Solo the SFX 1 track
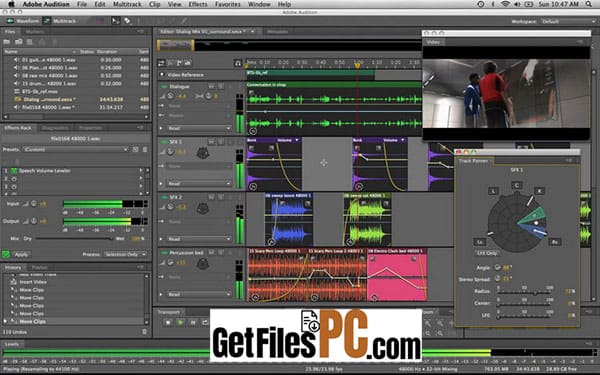 [221, 142]
